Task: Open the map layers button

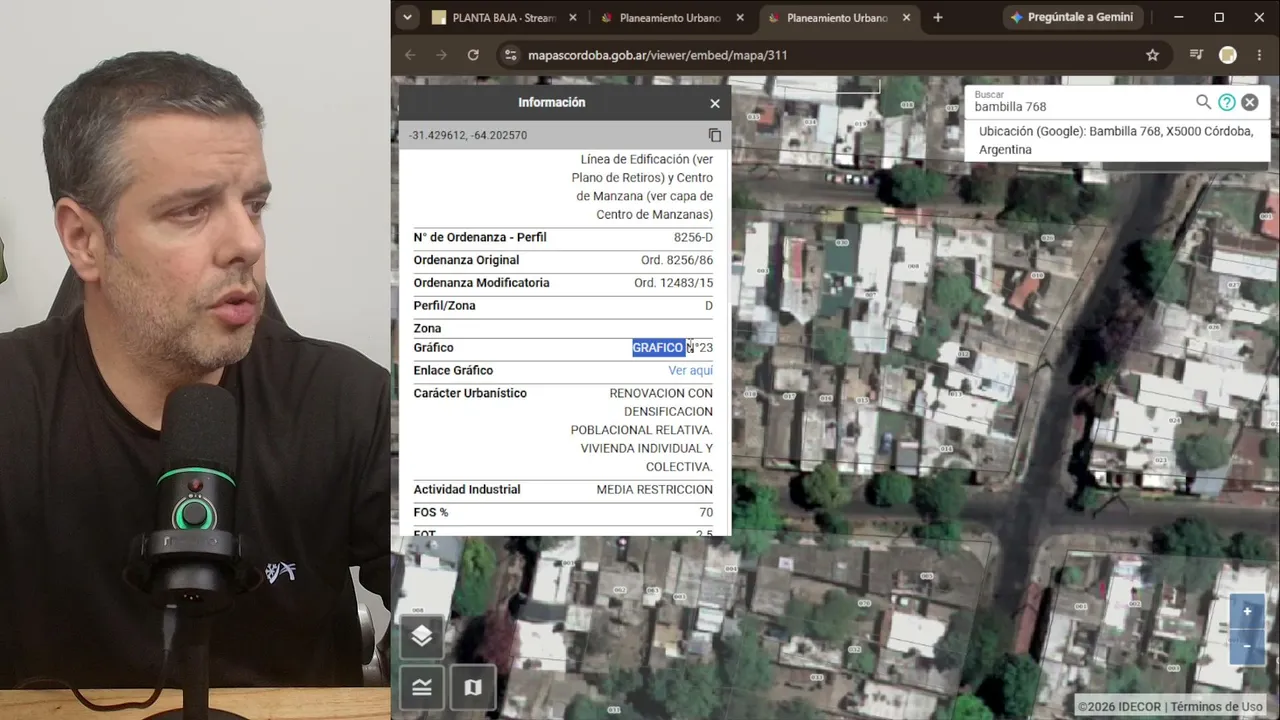Action: coord(422,637)
